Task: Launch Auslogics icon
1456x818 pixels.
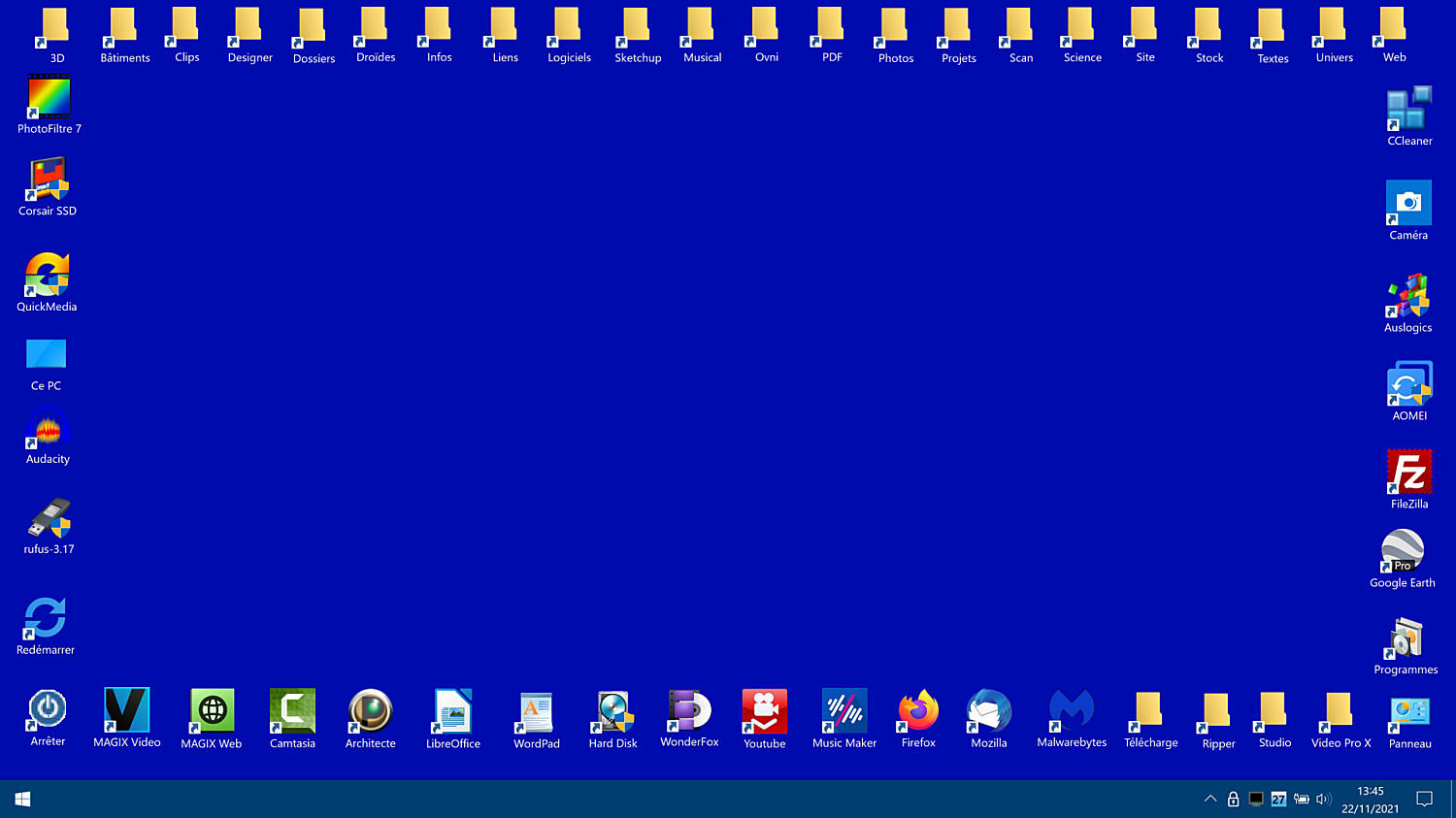Action: 1408,296
